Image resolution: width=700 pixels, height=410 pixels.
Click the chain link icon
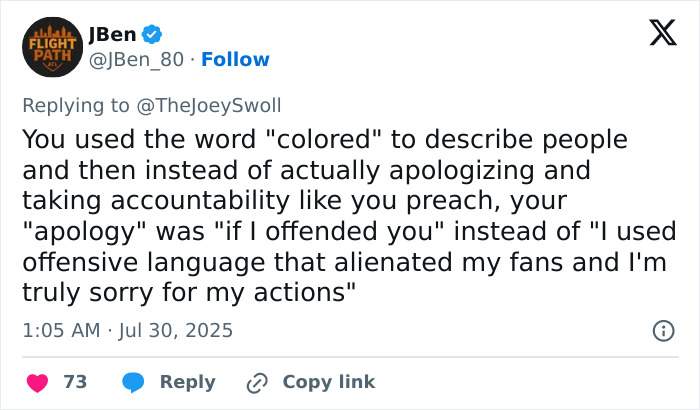click(x=257, y=382)
